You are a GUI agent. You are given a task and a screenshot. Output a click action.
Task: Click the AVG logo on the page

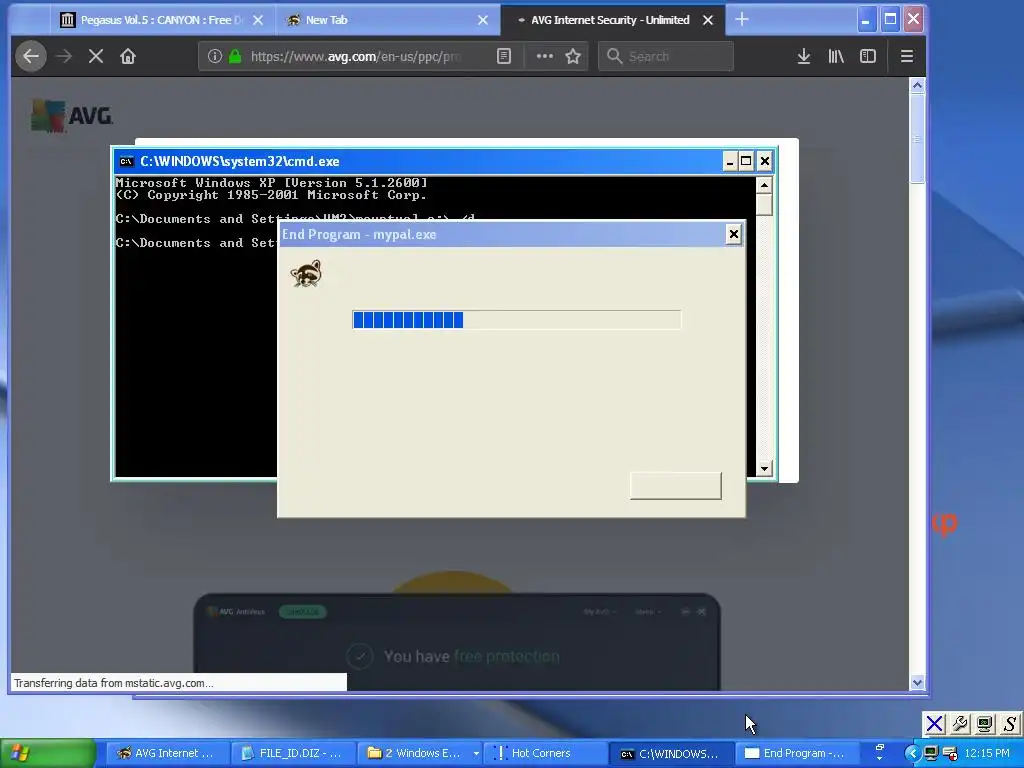coord(72,116)
